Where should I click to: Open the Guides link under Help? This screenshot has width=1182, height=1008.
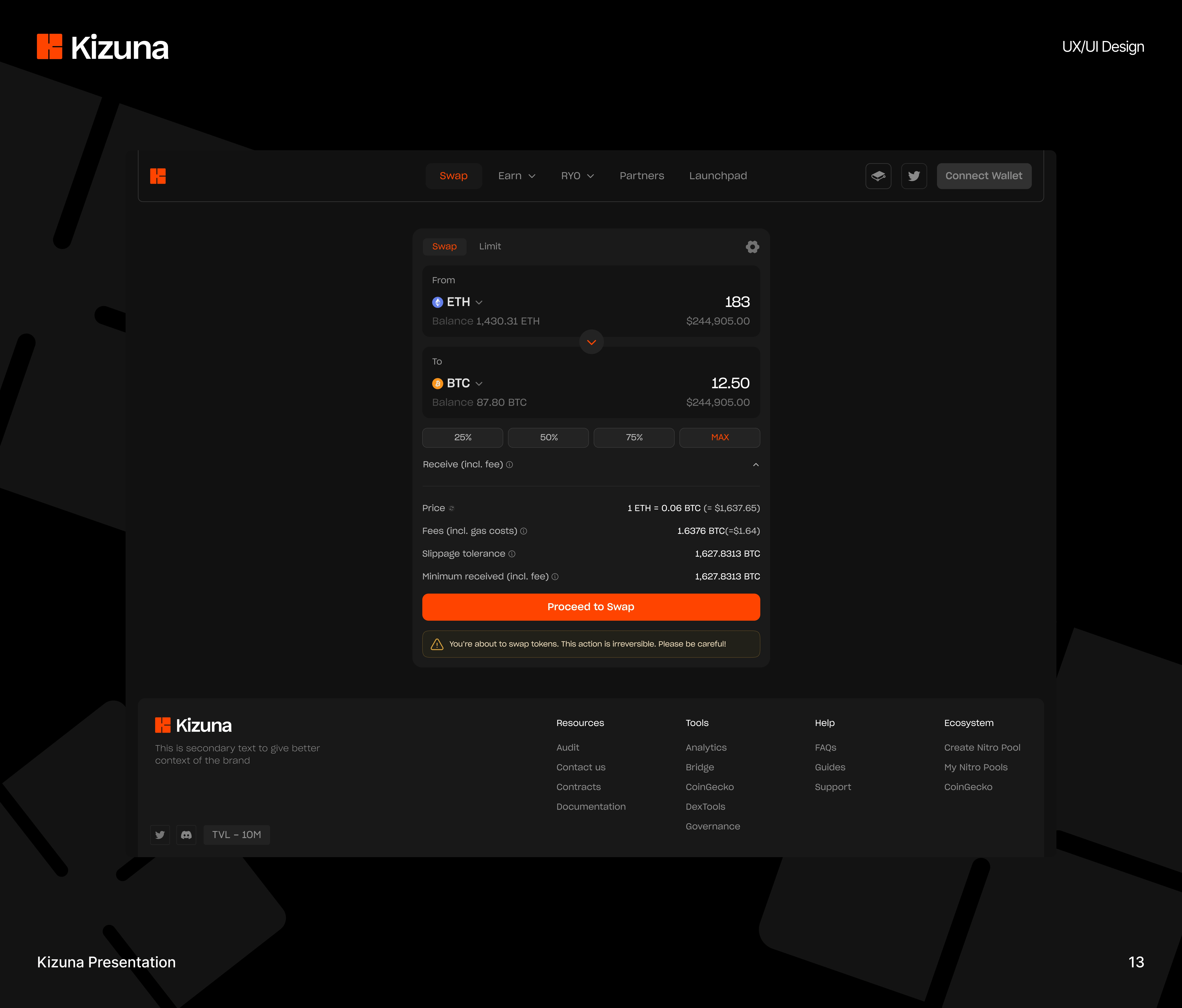tap(830, 767)
